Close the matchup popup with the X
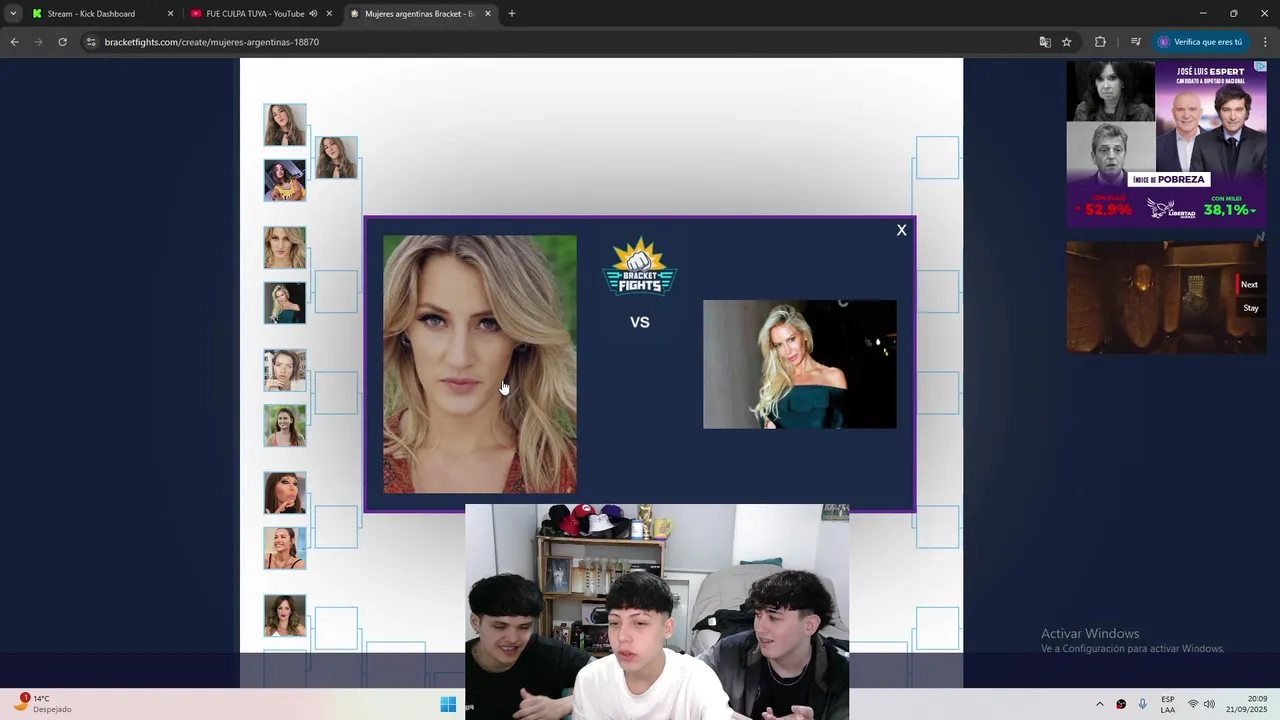 (901, 230)
